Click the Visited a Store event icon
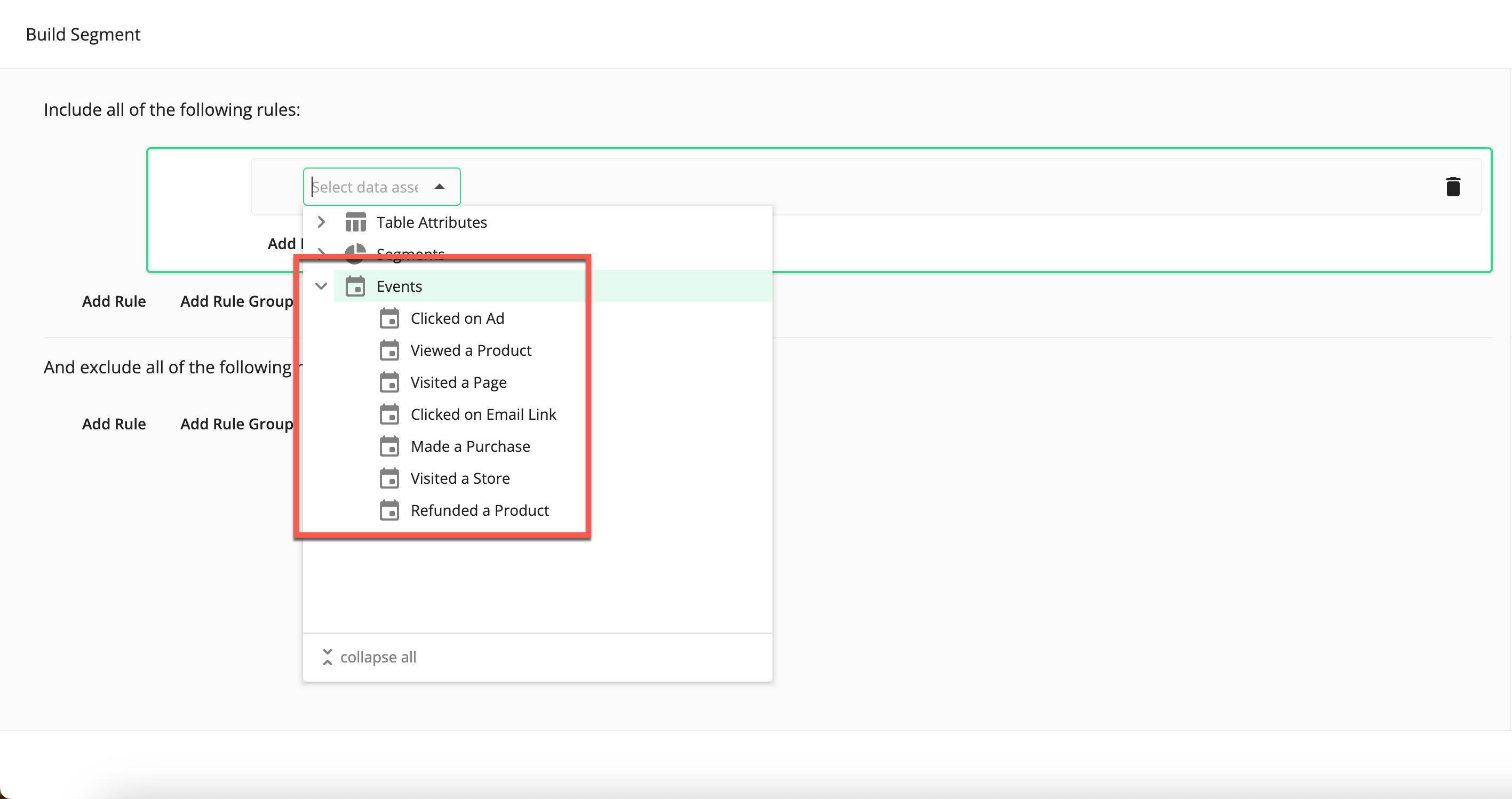 pyautogui.click(x=389, y=478)
